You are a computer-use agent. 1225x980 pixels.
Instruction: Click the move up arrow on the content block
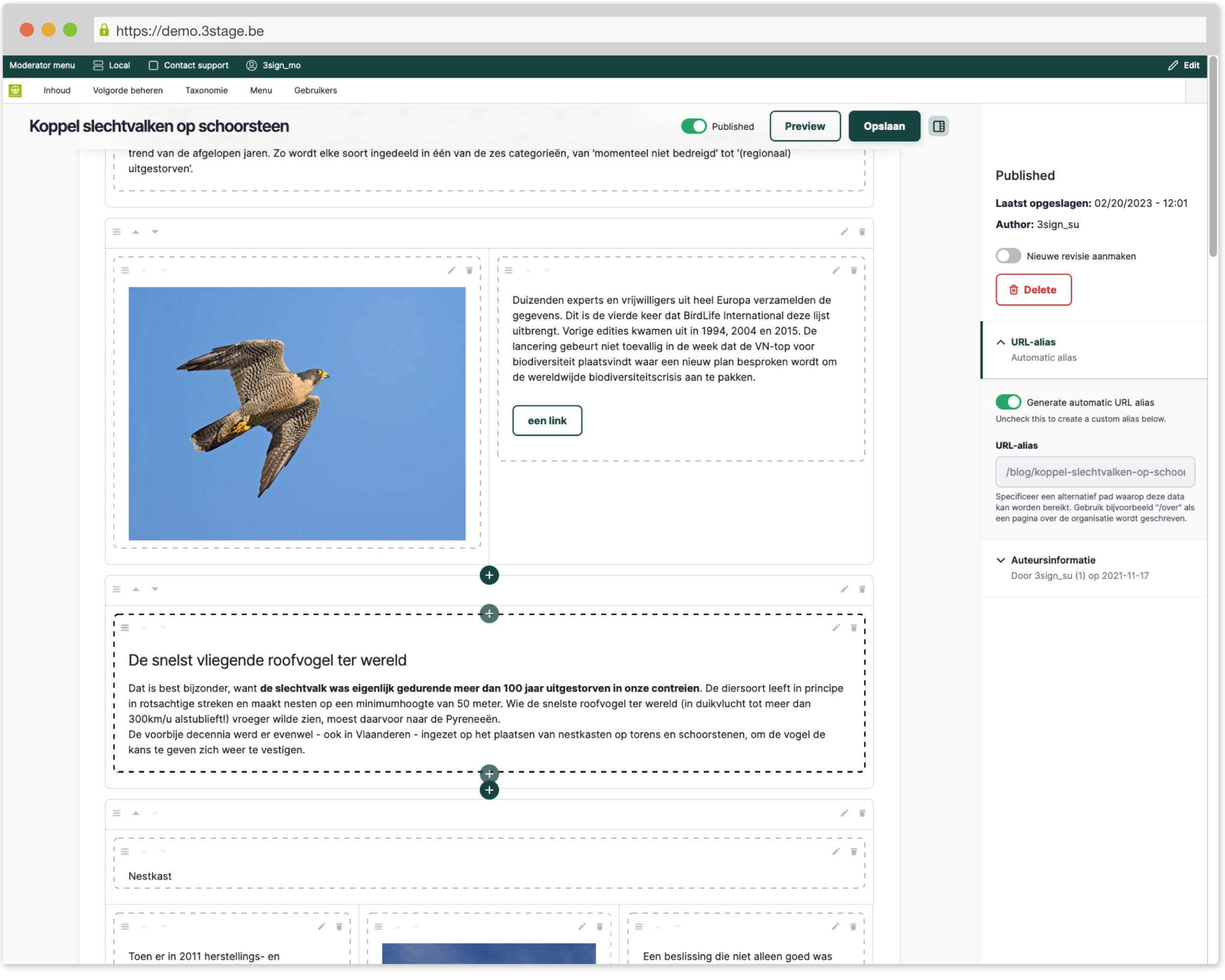pyautogui.click(x=136, y=589)
